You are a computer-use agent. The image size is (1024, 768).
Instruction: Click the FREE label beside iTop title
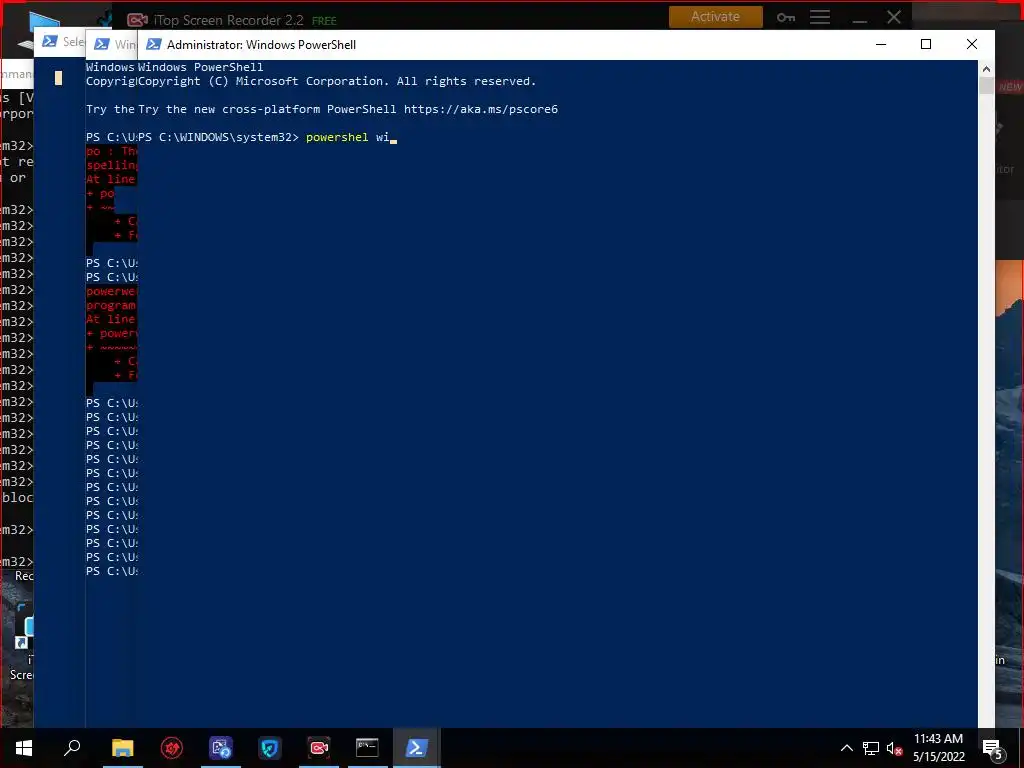(324, 21)
